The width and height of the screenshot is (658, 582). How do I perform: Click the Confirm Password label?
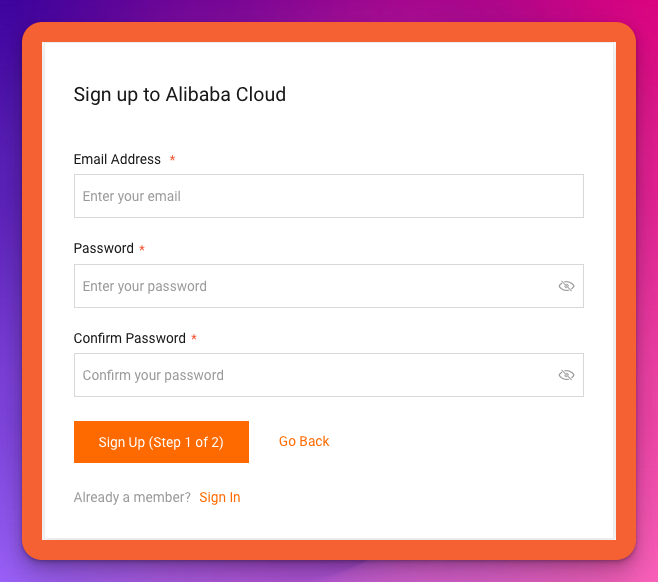click(130, 338)
